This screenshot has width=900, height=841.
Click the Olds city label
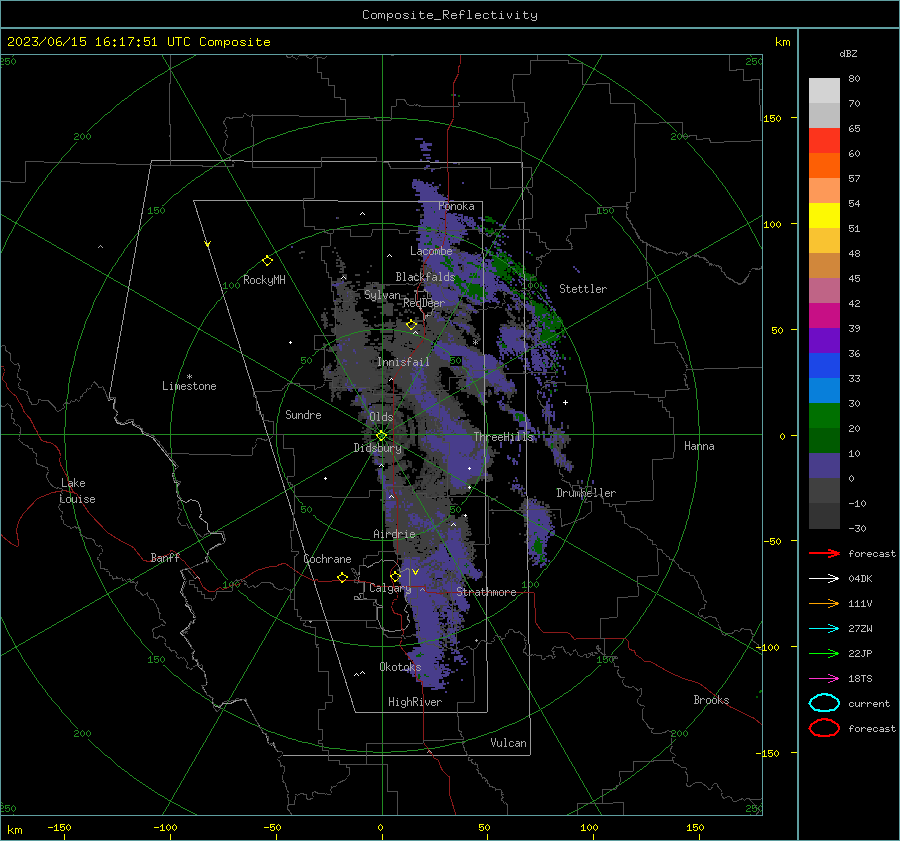(x=381, y=417)
